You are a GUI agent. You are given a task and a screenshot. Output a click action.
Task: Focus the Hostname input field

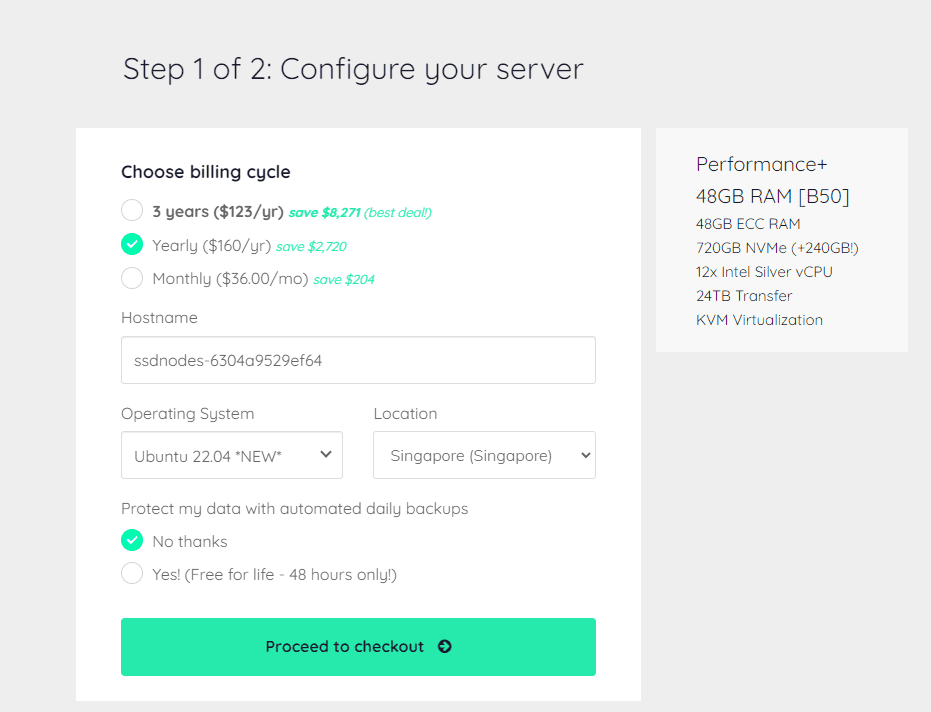click(358, 360)
